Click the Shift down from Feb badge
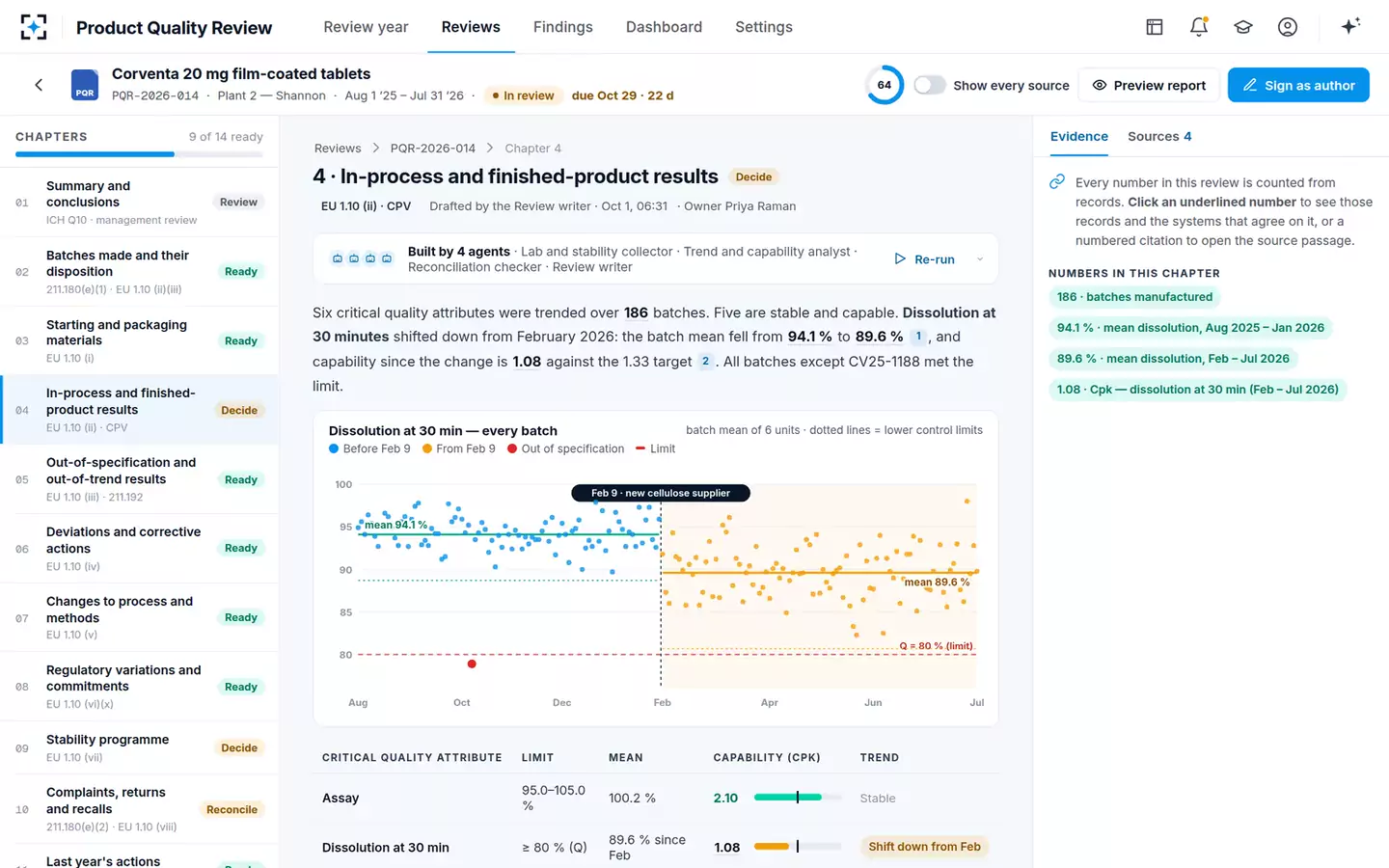The image size is (1389, 868). click(x=924, y=847)
